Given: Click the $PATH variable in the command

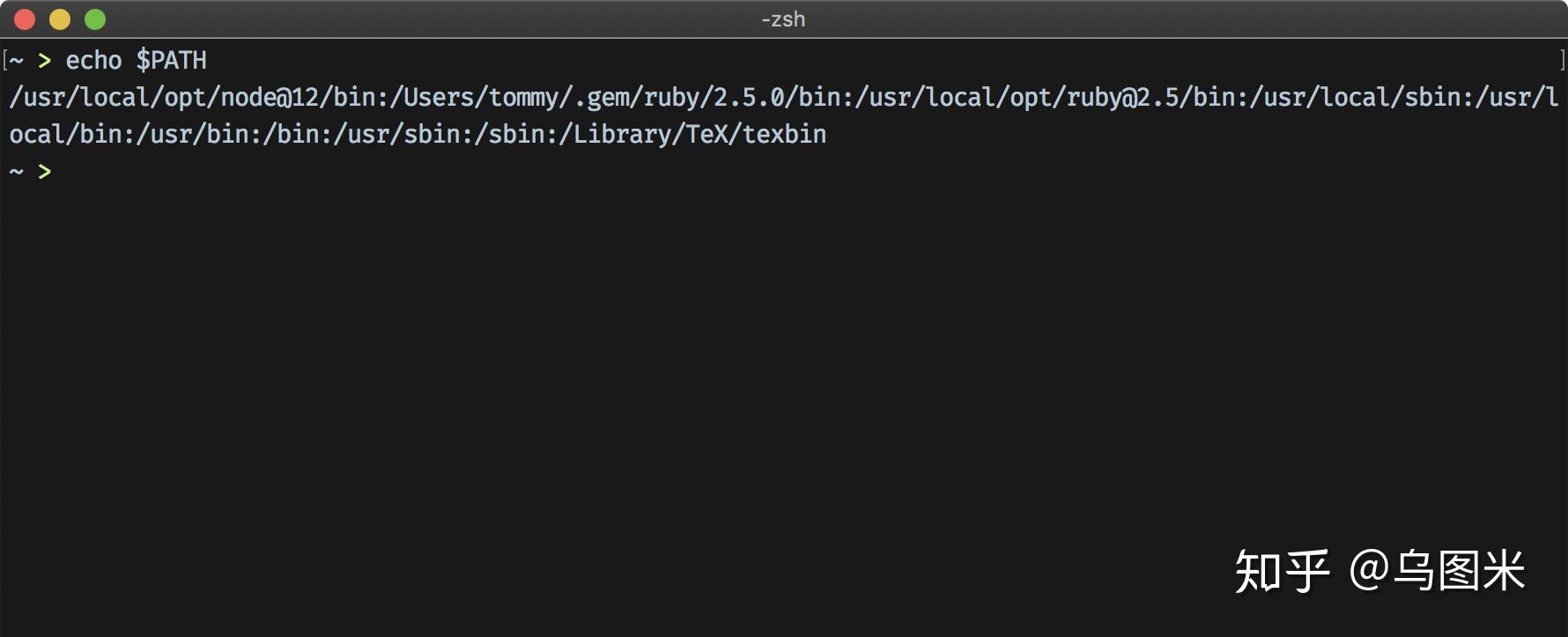Looking at the screenshot, I should point(171,60).
